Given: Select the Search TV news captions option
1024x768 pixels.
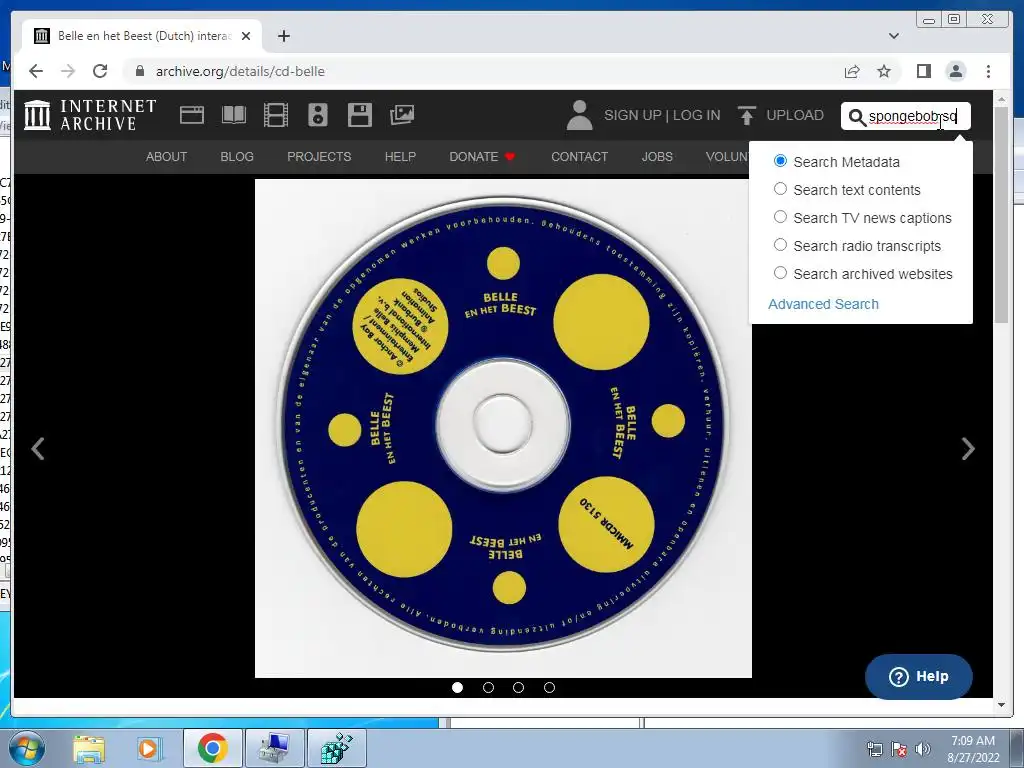Looking at the screenshot, I should click(x=780, y=217).
